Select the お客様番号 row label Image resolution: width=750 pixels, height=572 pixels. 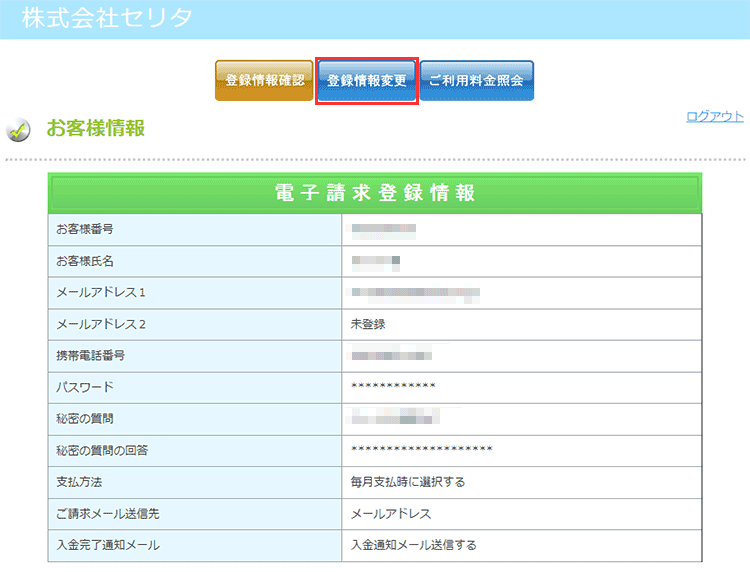click(x=85, y=229)
